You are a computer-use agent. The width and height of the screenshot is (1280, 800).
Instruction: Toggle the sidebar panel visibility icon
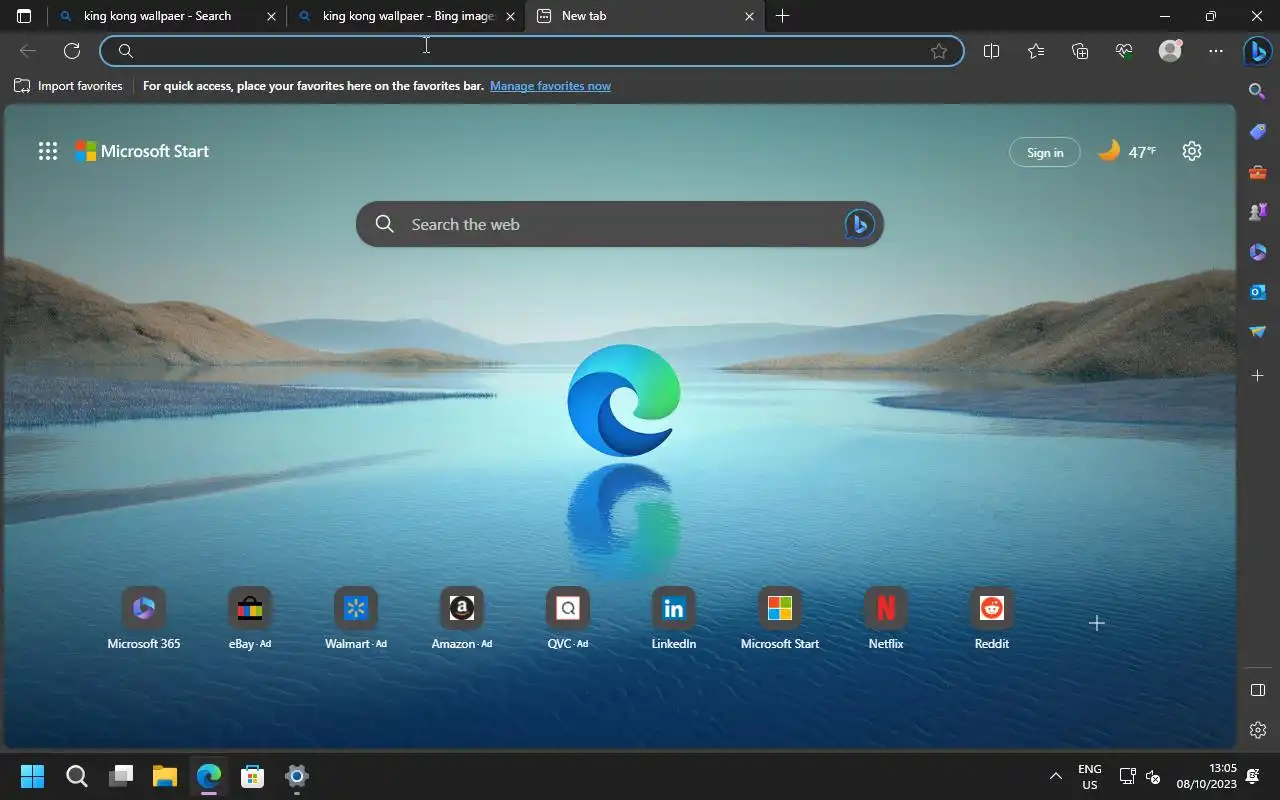pos(1258,690)
